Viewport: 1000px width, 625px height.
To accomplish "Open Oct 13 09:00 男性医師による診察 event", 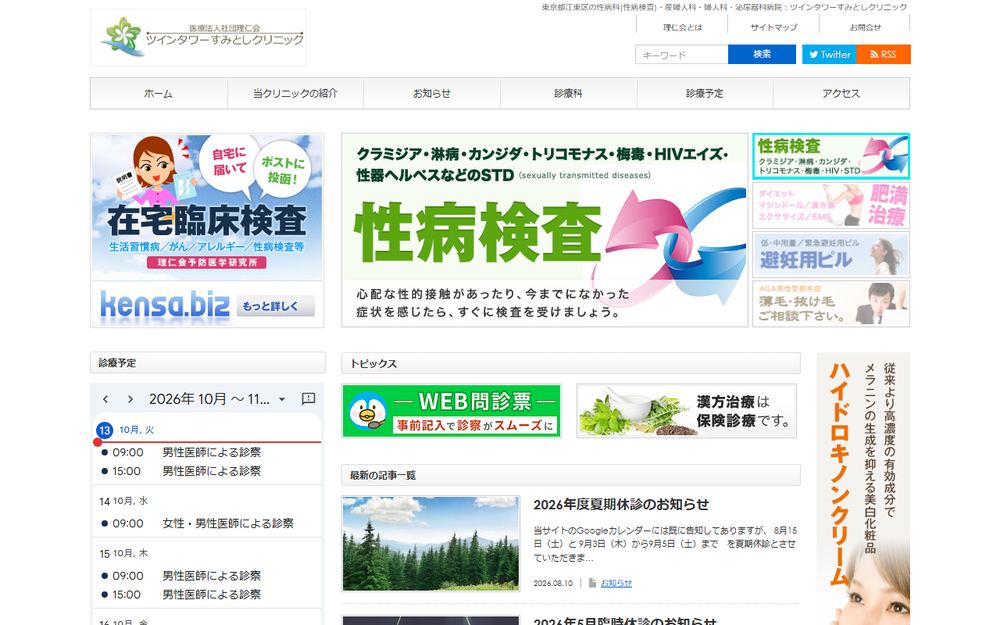I will tap(207, 452).
